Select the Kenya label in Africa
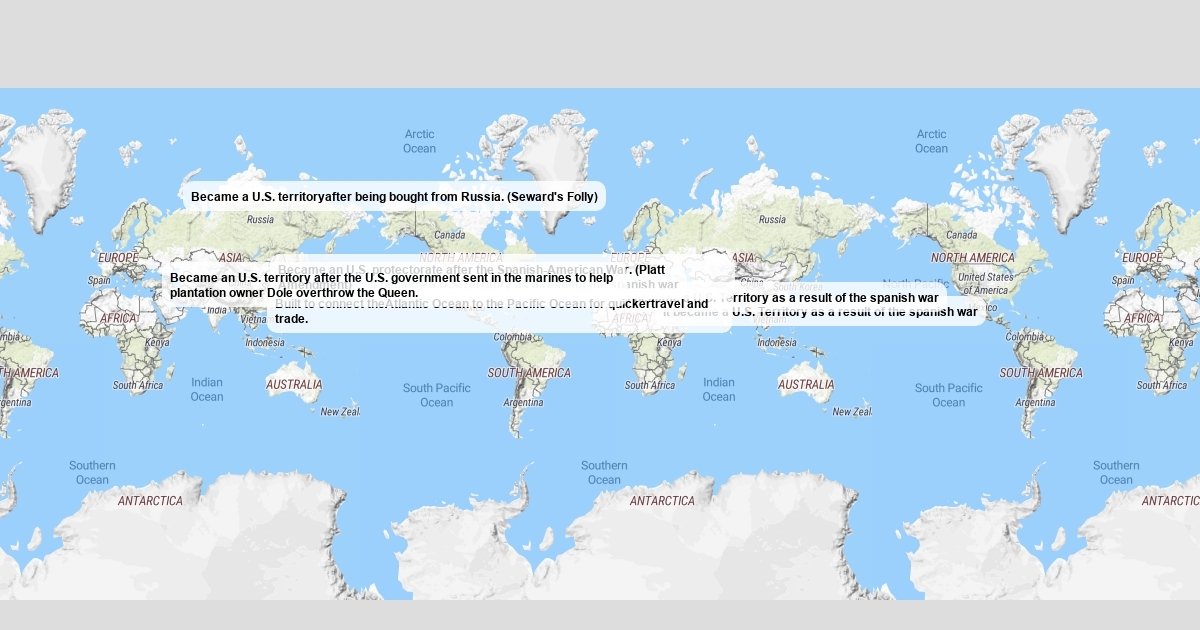Screen dimensions: 1200x630 158,343
